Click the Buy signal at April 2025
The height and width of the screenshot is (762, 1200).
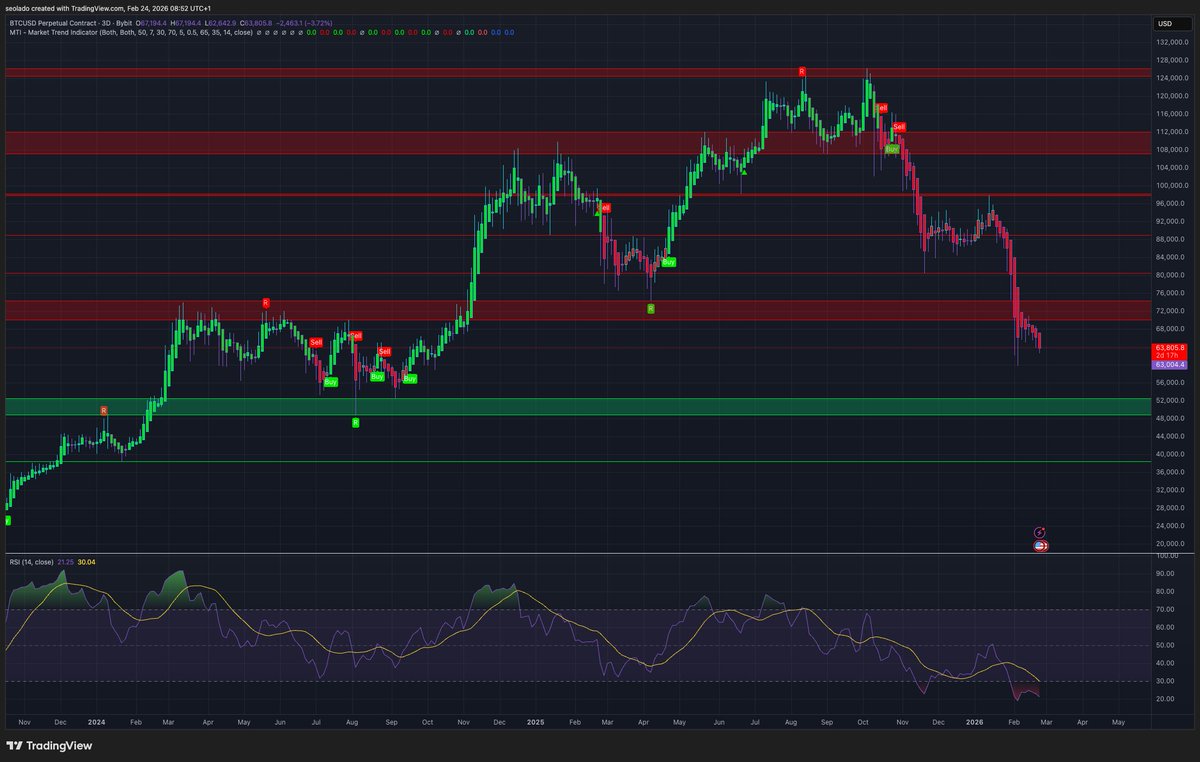(668, 261)
